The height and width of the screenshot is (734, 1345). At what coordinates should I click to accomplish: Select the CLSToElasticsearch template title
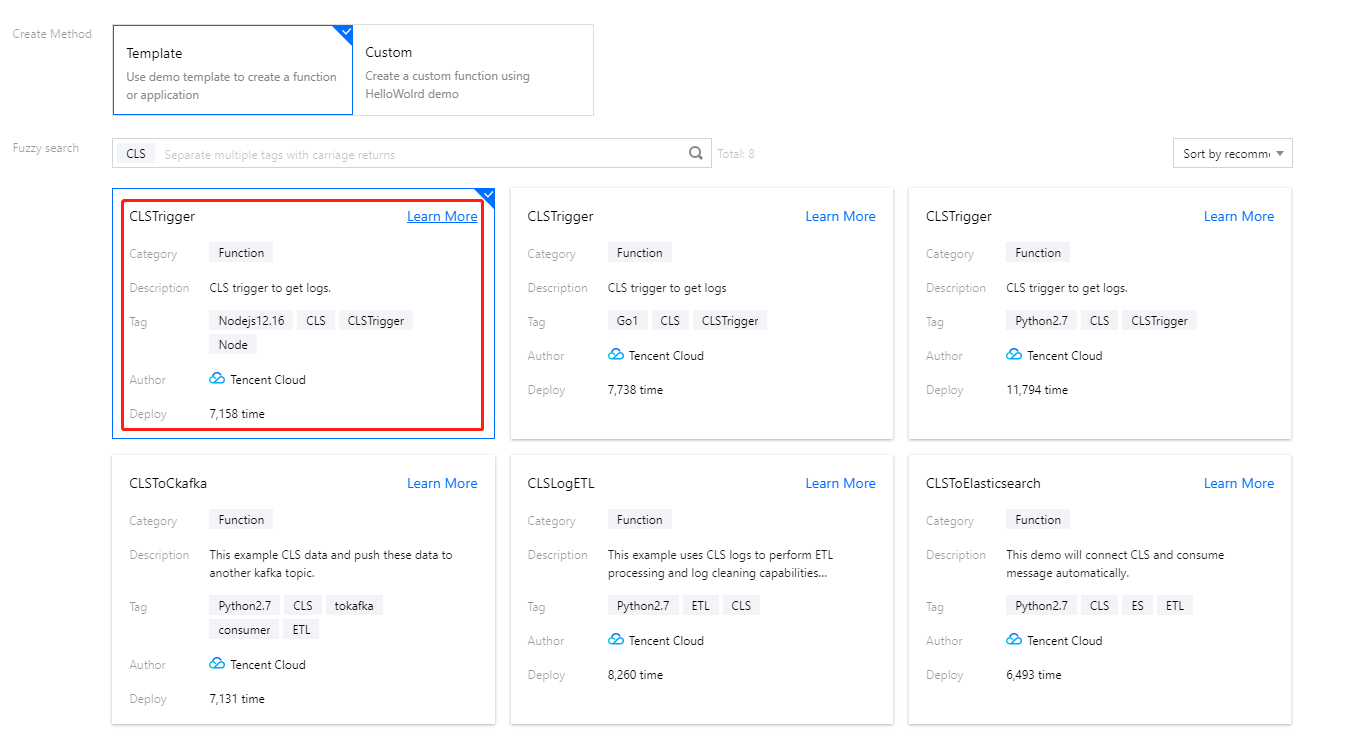coord(983,483)
